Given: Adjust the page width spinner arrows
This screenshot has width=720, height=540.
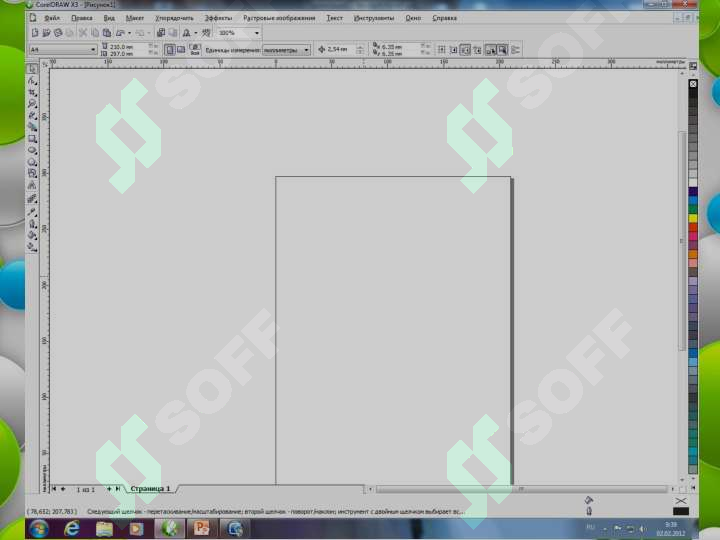Looking at the screenshot, I should 154,46.
